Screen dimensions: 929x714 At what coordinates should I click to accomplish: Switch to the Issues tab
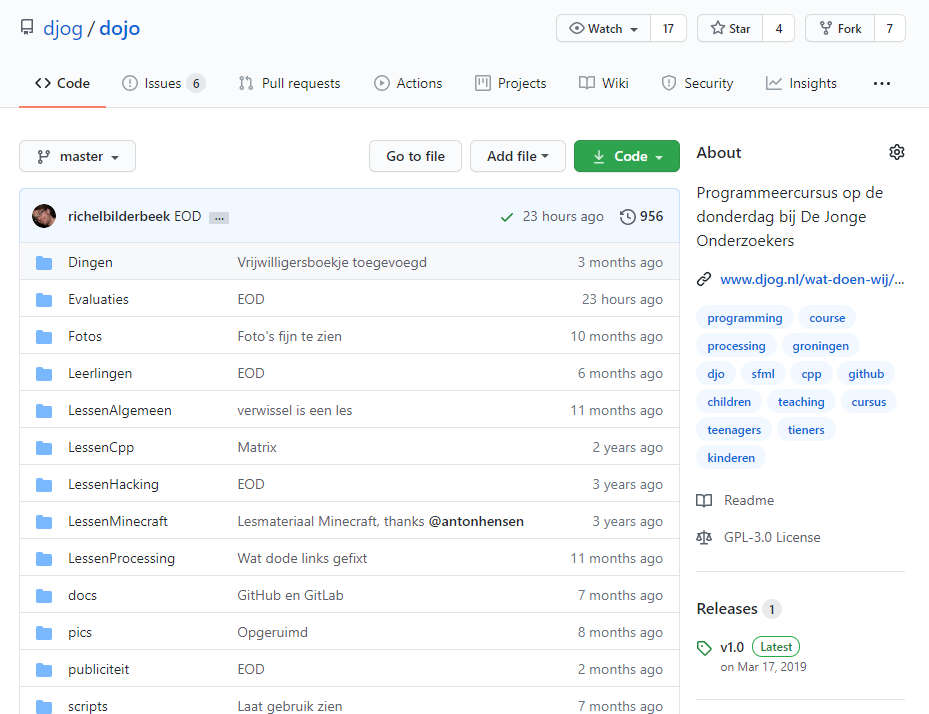click(x=163, y=83)
